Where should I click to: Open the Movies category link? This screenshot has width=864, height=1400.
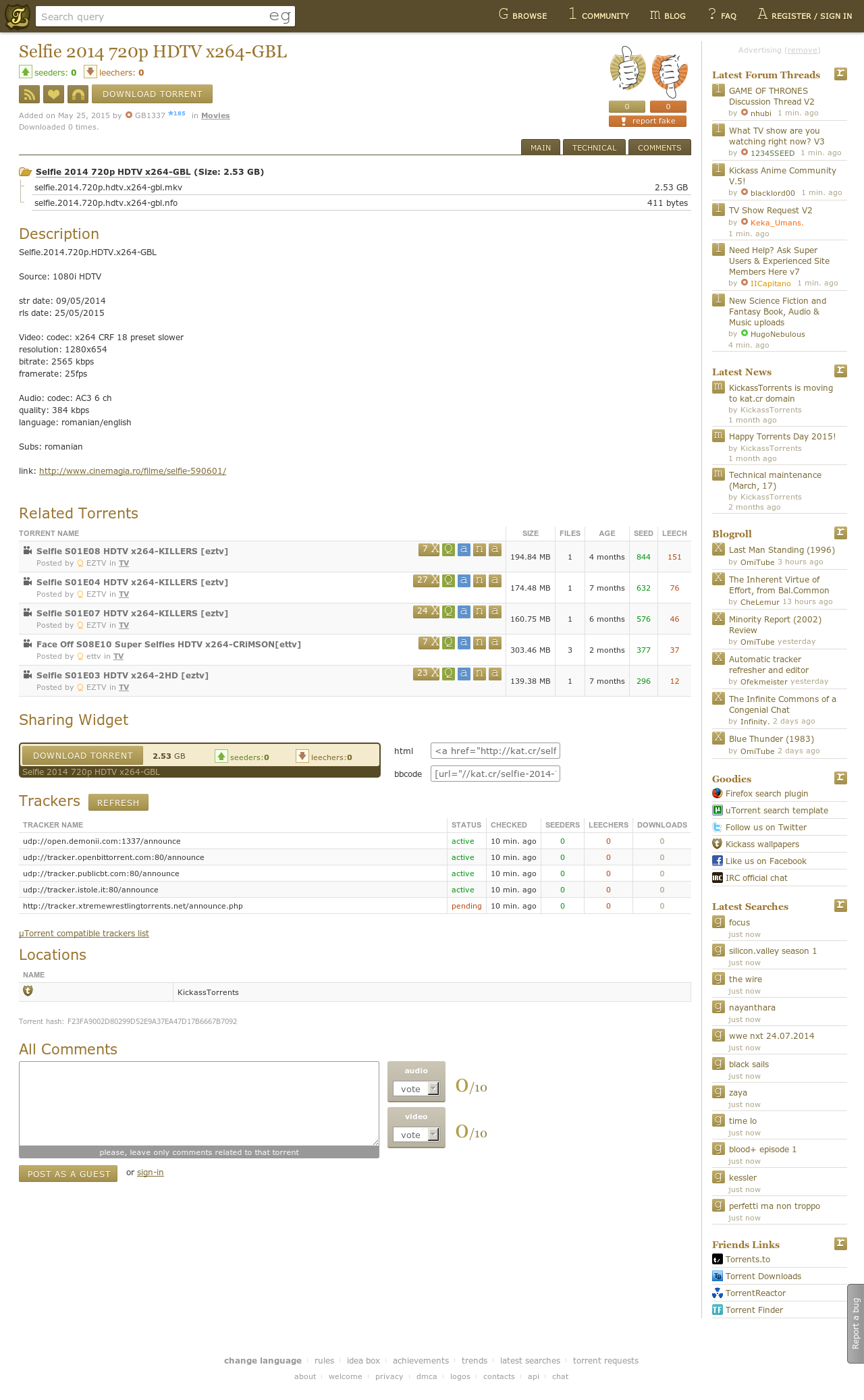tap(215, 115)
